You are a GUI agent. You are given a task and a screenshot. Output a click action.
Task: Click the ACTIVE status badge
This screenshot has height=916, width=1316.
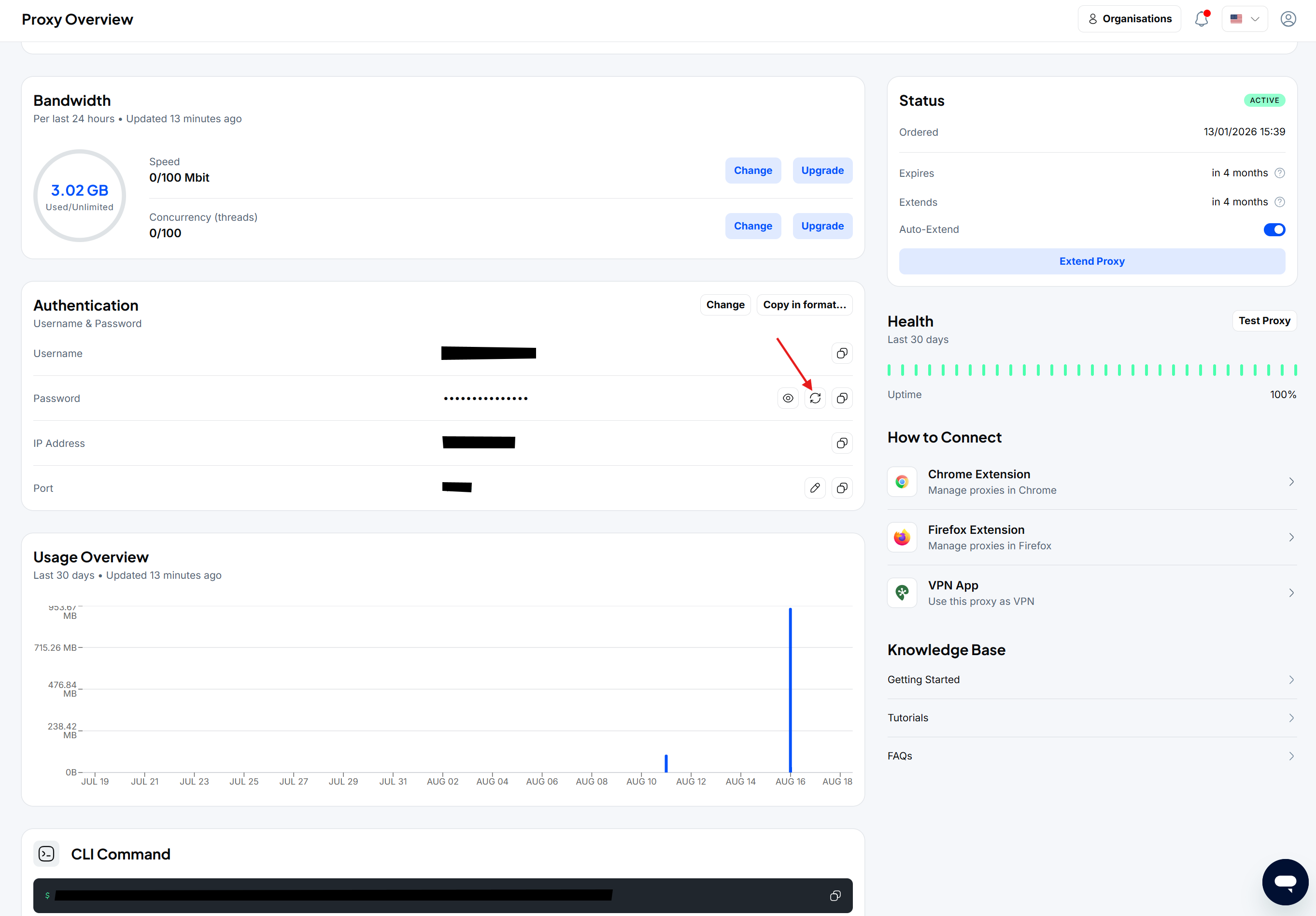tap(1264, 100)
